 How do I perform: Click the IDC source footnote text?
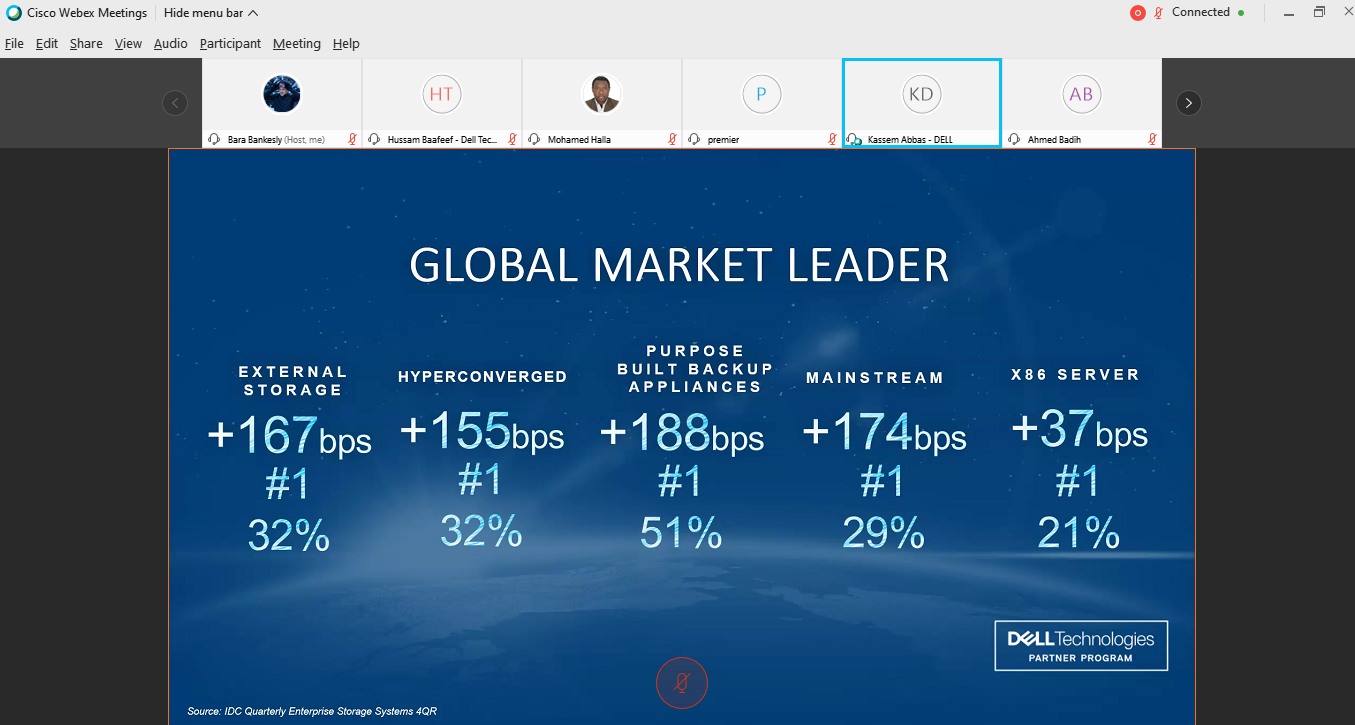(312, 711)
